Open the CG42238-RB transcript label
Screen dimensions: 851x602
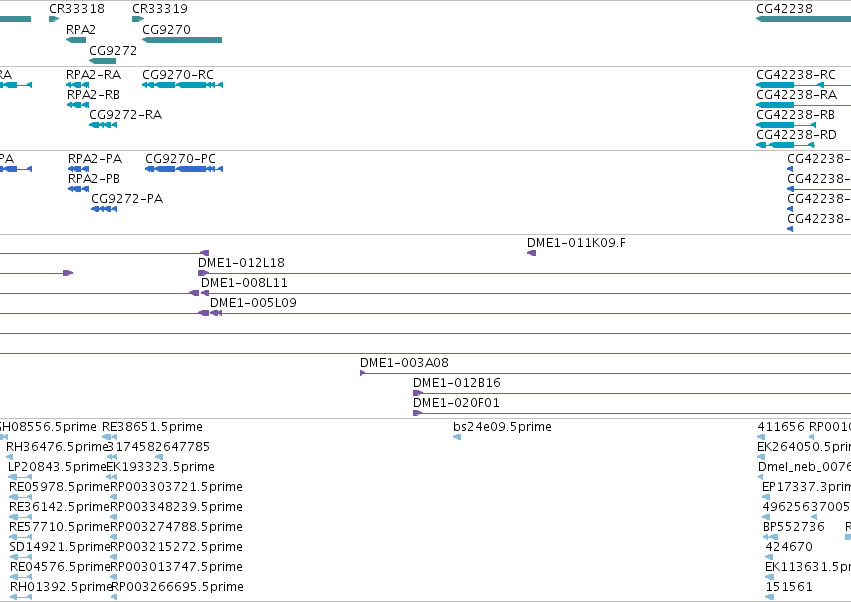(x=795, y=115)
